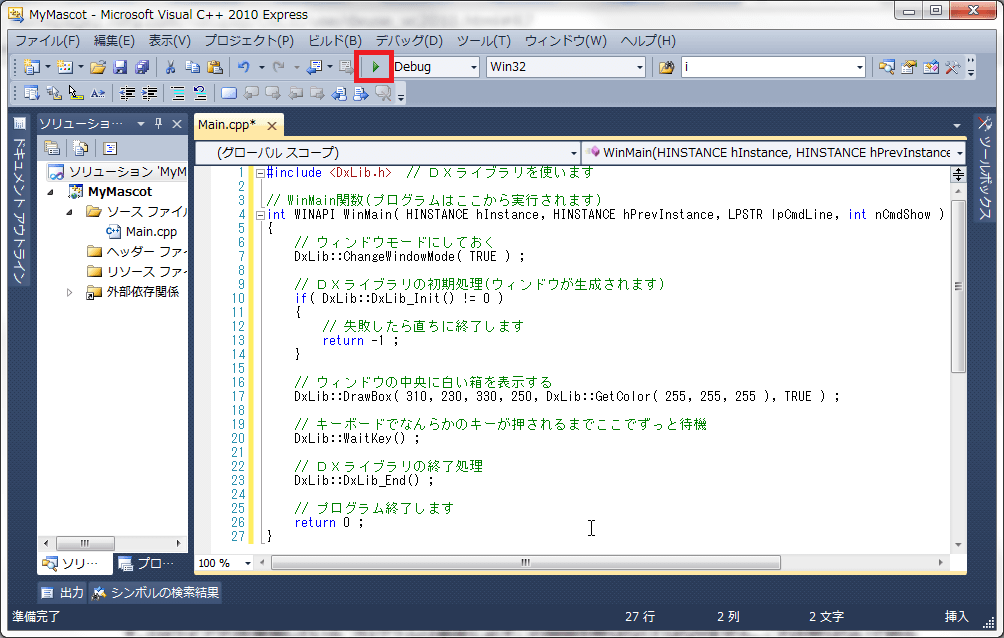
Task: Open the New Project button dropdown arrow
Action: 47,67
